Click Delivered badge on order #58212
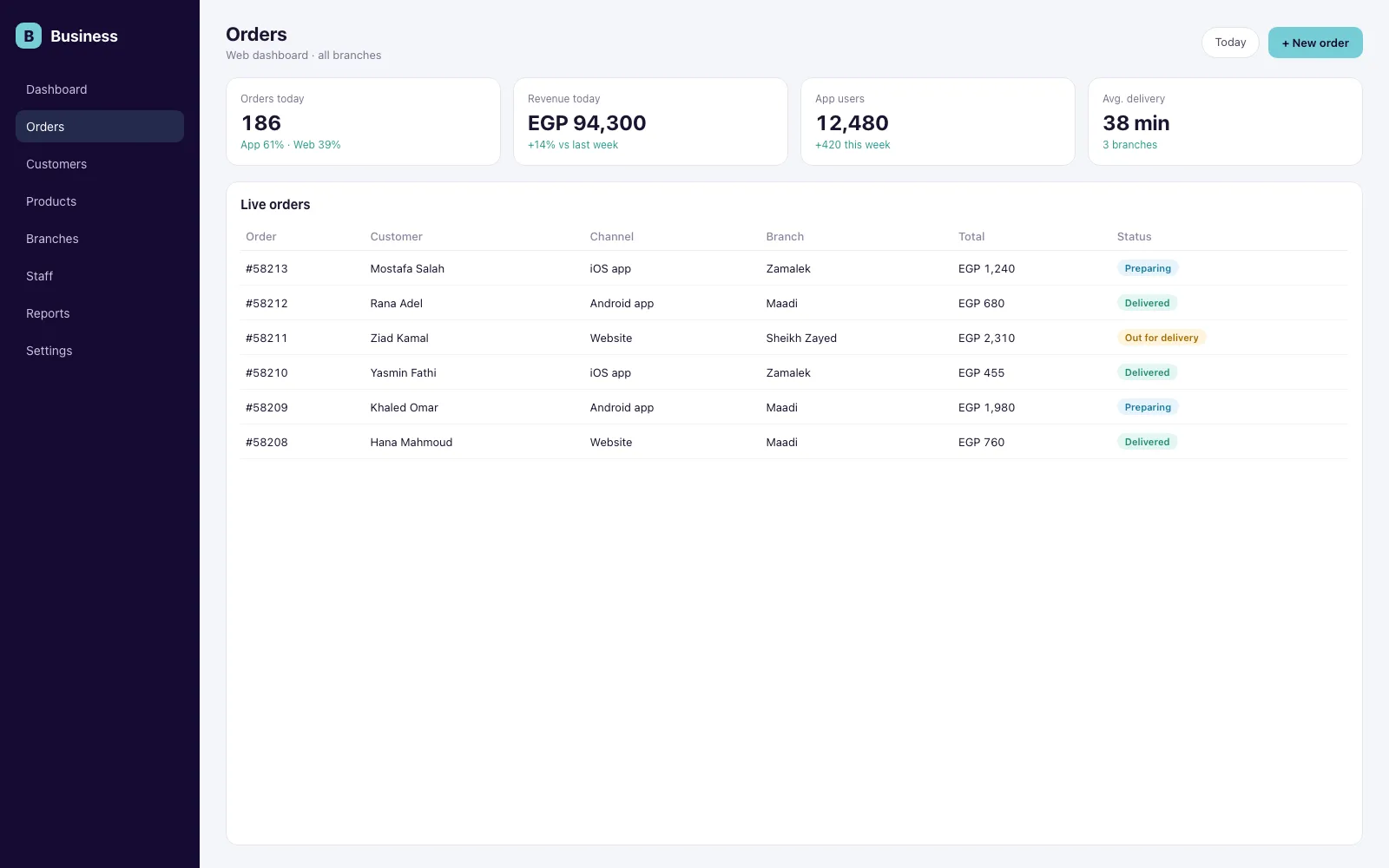 click(1147, 303)
